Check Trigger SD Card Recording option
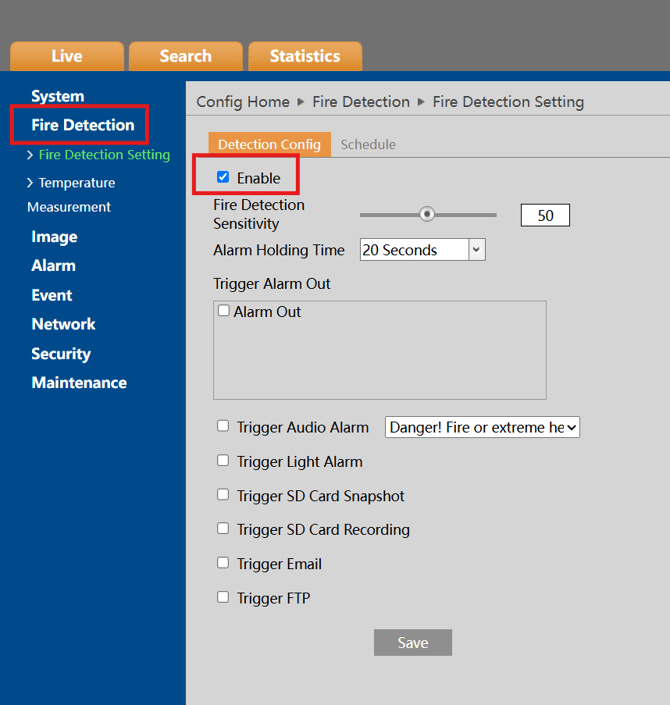670x705 pixels. pos(223,529)
